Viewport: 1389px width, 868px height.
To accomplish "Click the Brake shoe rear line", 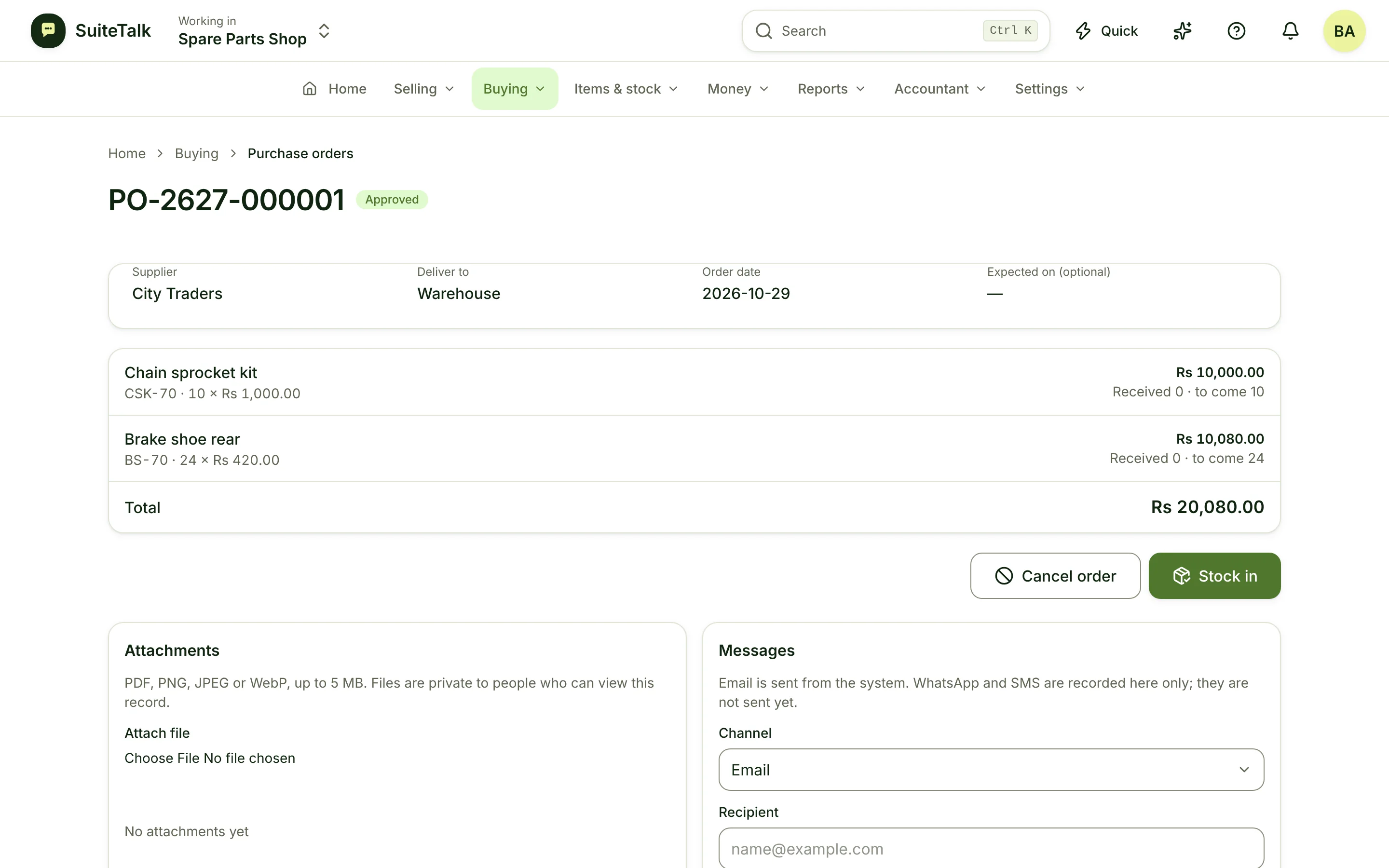I will pyautogui.click(x=694, y=449).
